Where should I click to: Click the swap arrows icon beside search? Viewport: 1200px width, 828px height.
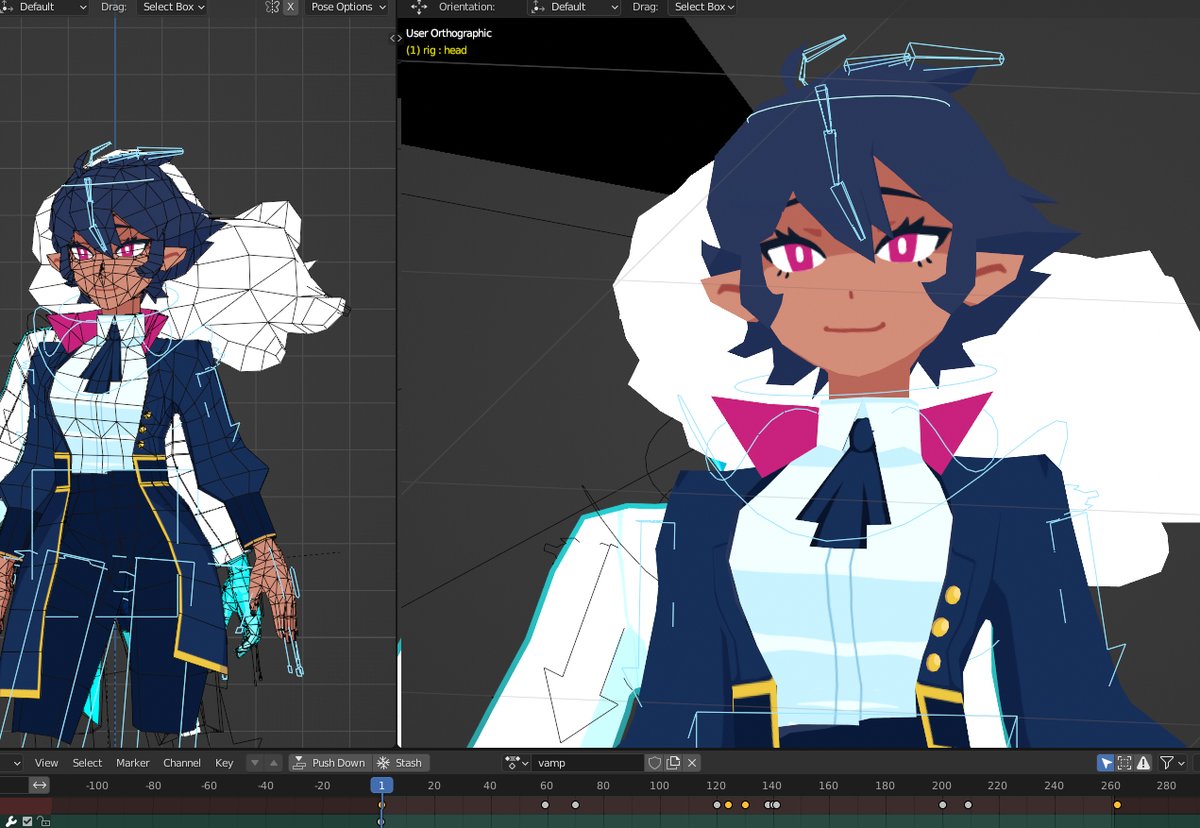(39, 786)
